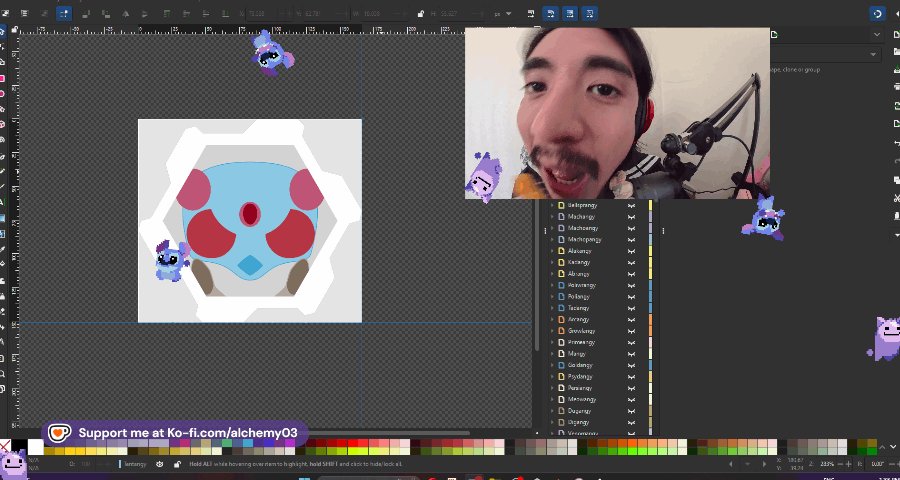Open the dropdown below dock panel tabs
Image resolution: width=900 pixels, height=480 pixels.
click(x=873, y=55)
